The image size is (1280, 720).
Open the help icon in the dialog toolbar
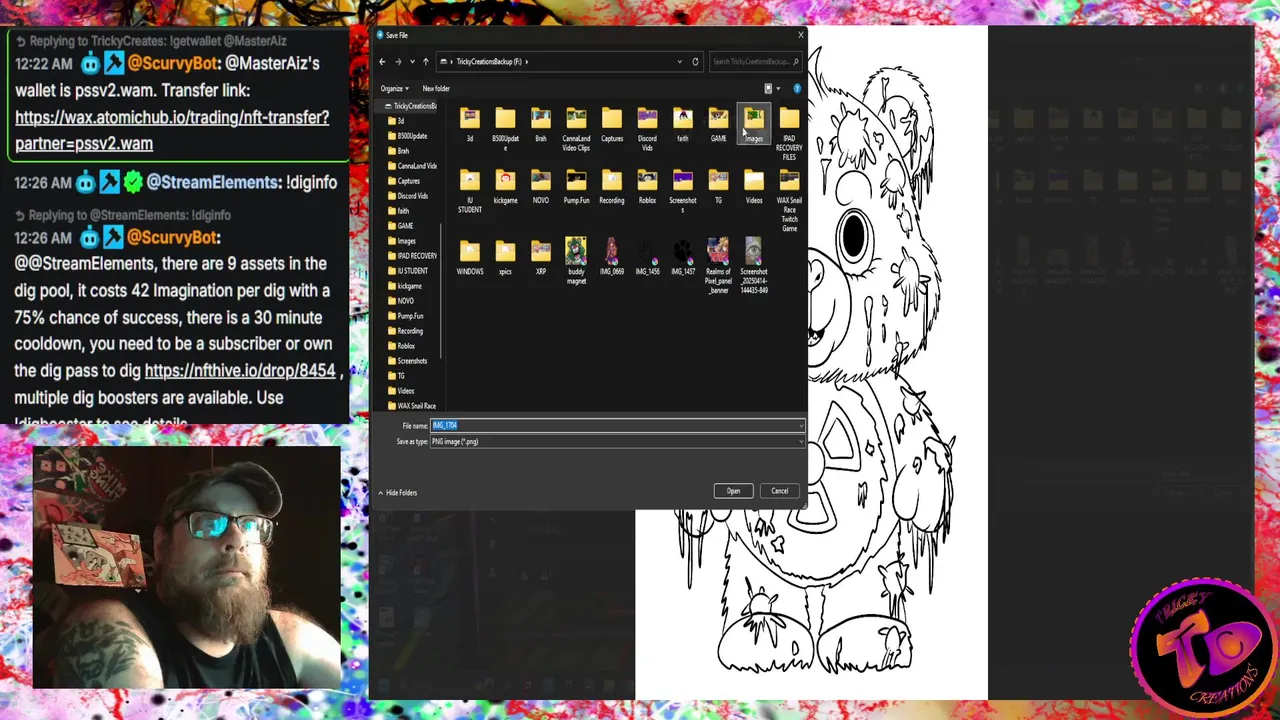[x=797, y=88]
